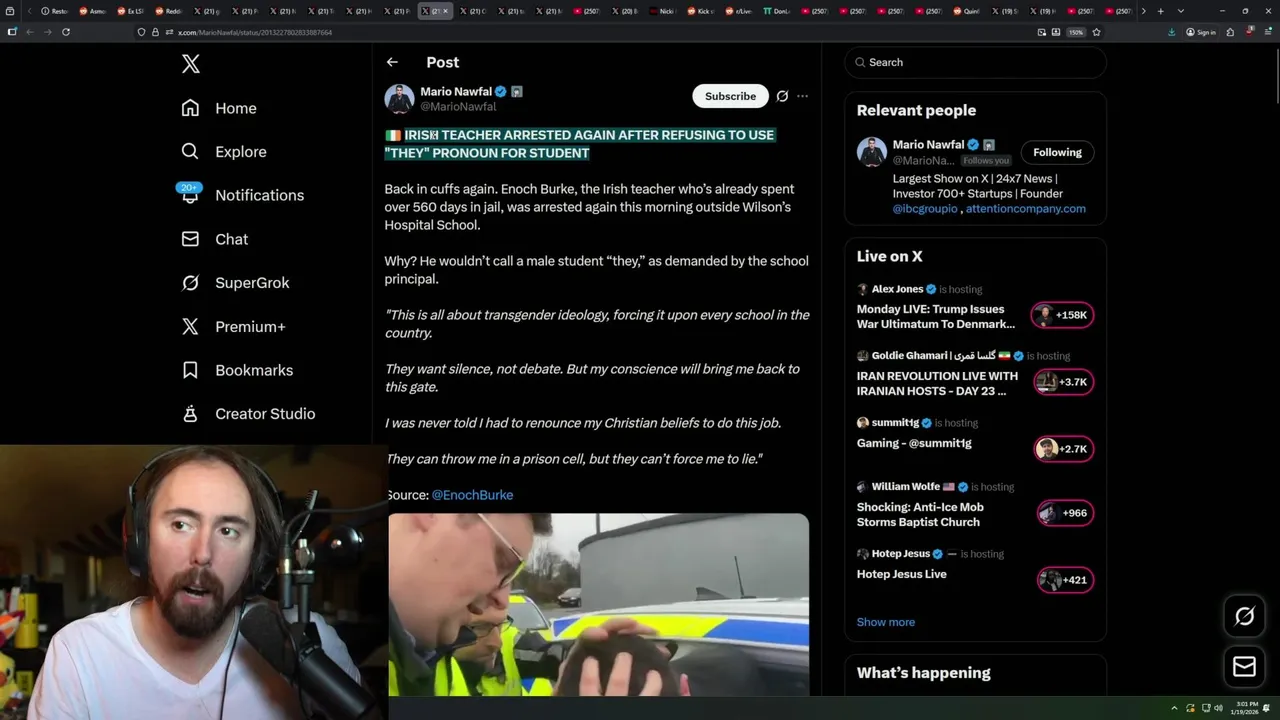
Task: Reload the page in the browser
Action: 66,32
